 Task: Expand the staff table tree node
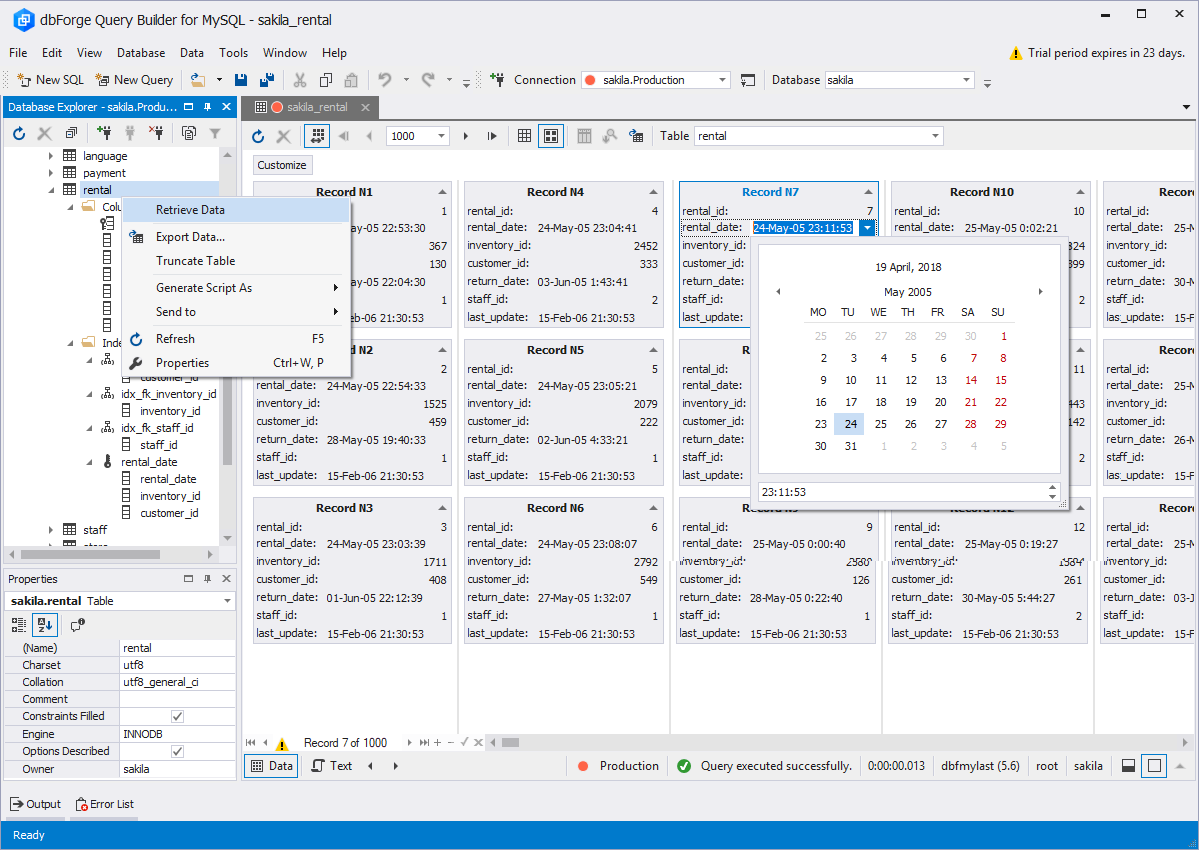[52, 530]
